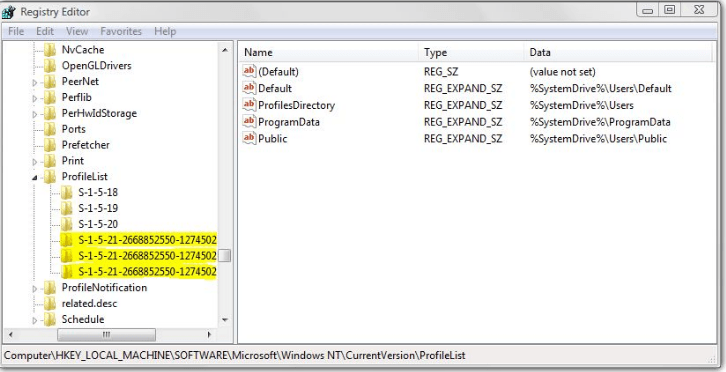
Task: Select the PerHwIdStorage key label
Action: (x=99, y=113)
